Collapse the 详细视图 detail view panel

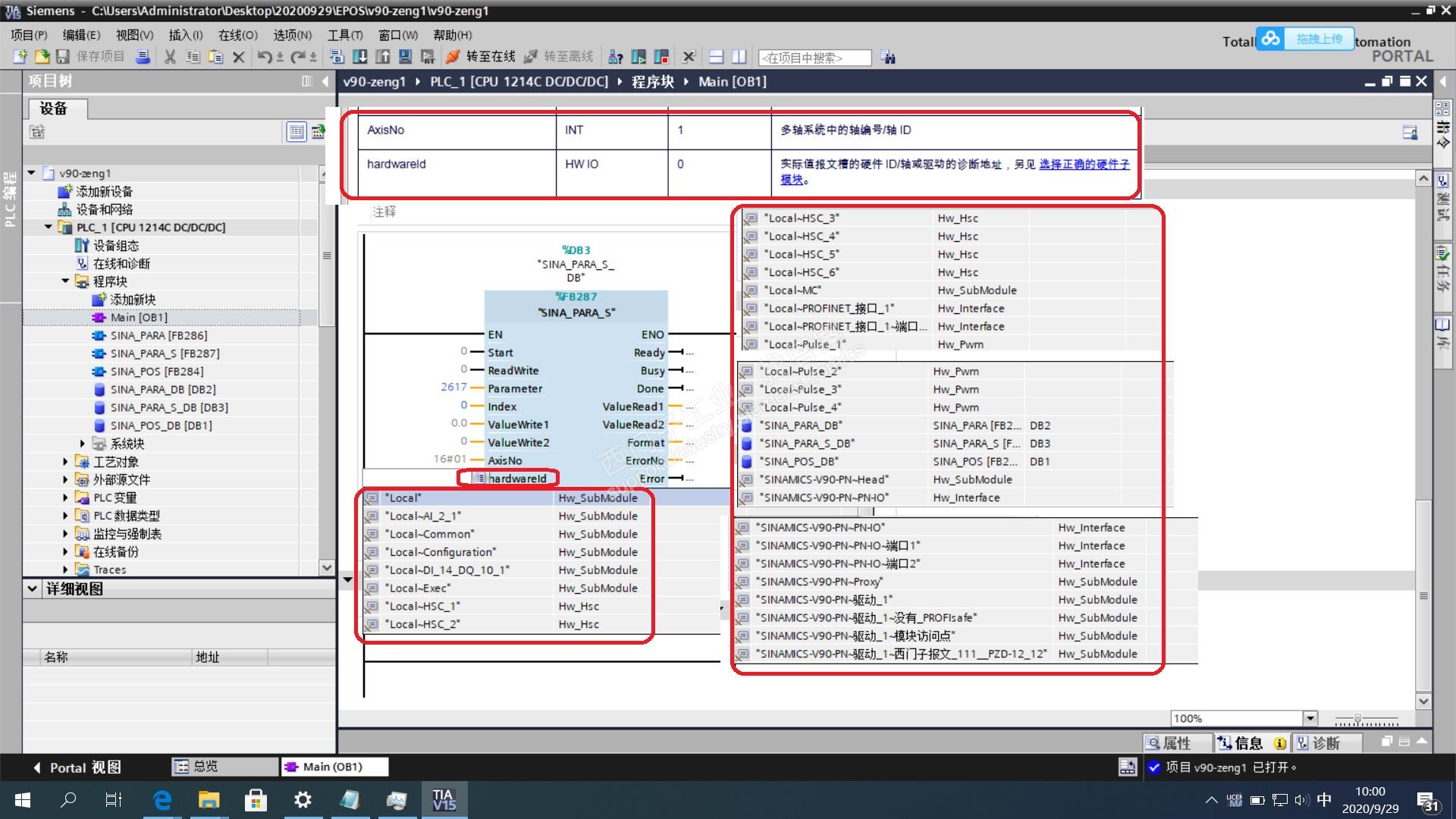pos(33,588)
